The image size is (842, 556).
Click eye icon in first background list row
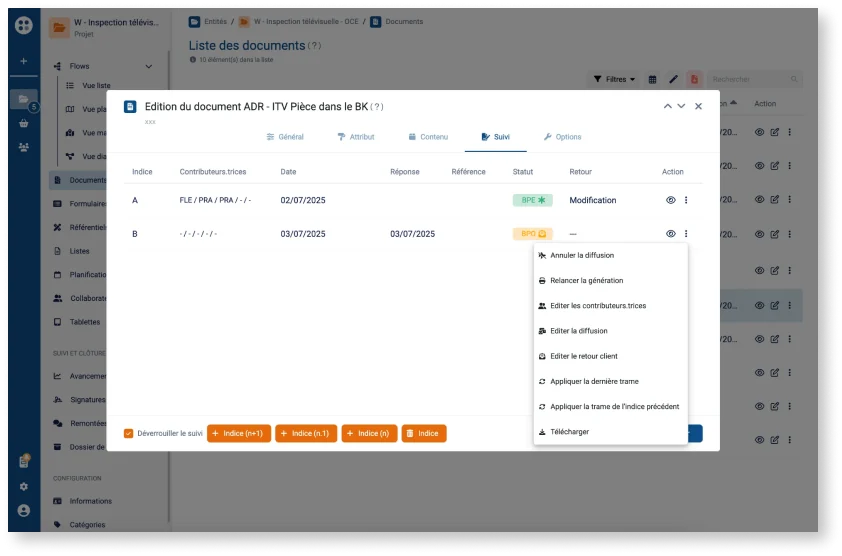759,132
